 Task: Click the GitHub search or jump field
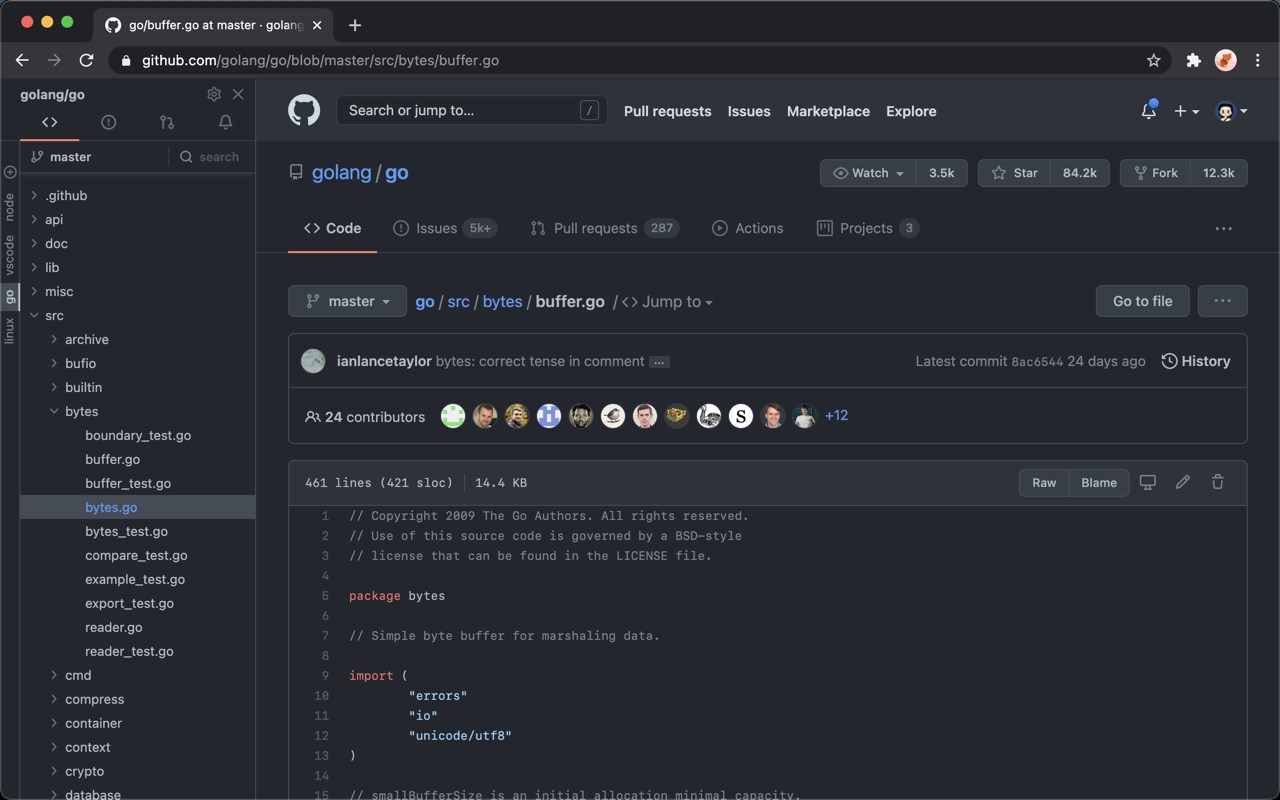coord(472,110)
